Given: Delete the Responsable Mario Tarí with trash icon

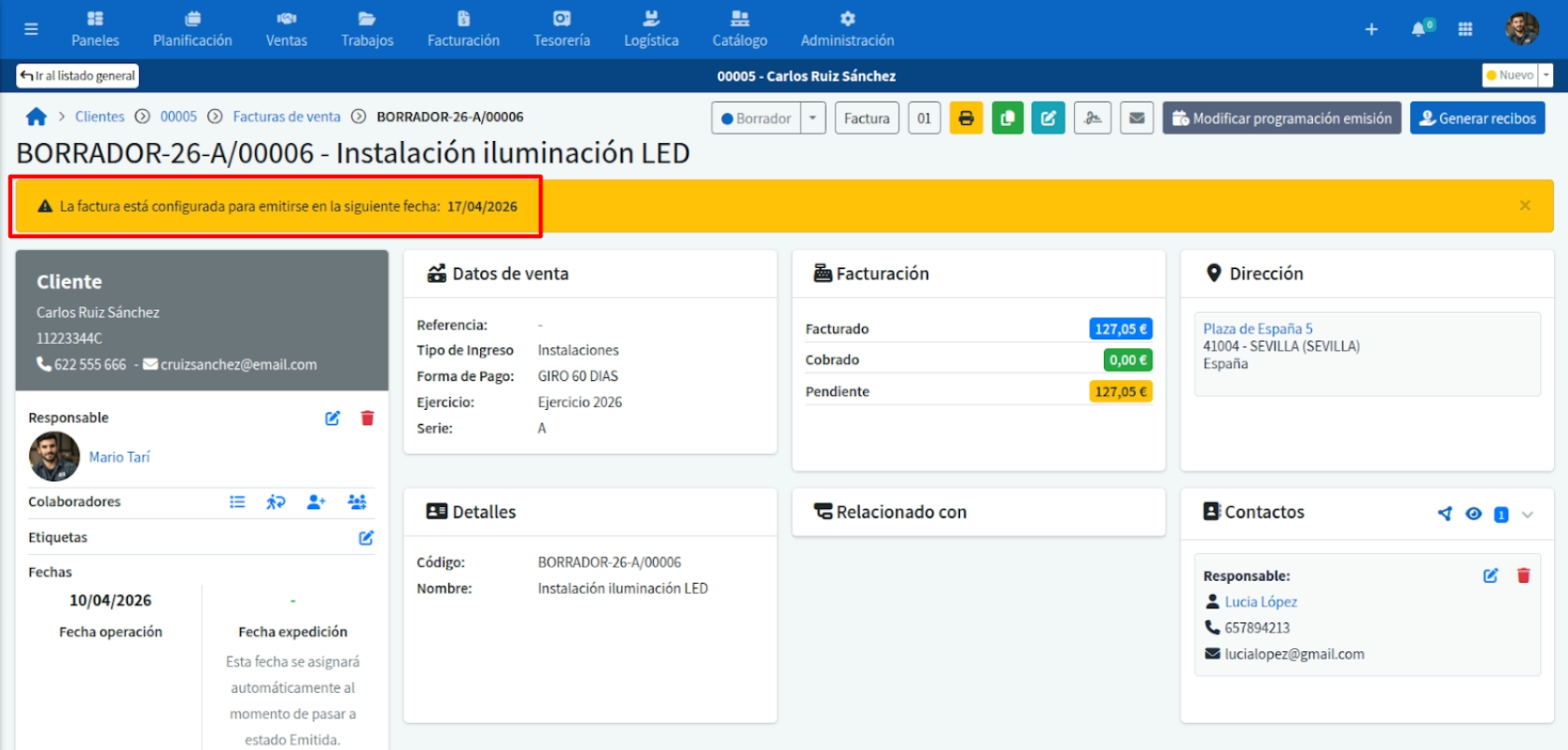Looking at the screenshot, I should pos(367,417).
